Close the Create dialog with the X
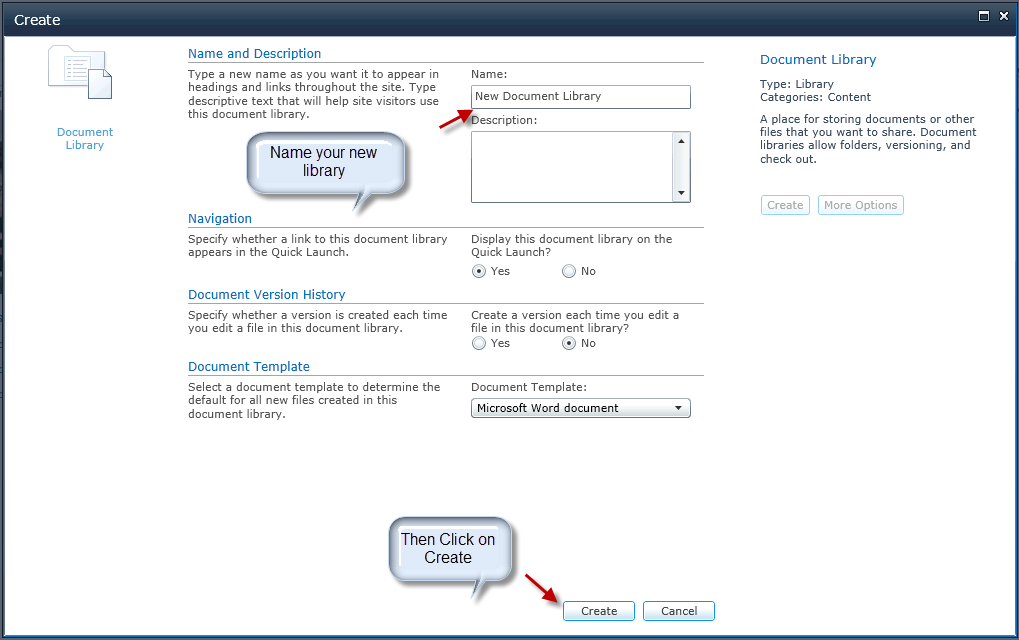The height and width of the screenshot is (640, 1019). tap(1003, 16)
